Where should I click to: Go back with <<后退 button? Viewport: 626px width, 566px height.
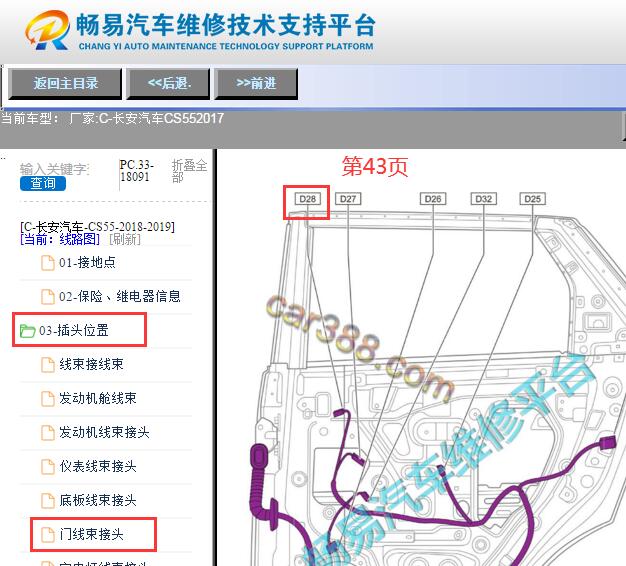pyautogui.click(x=168, y=83)
